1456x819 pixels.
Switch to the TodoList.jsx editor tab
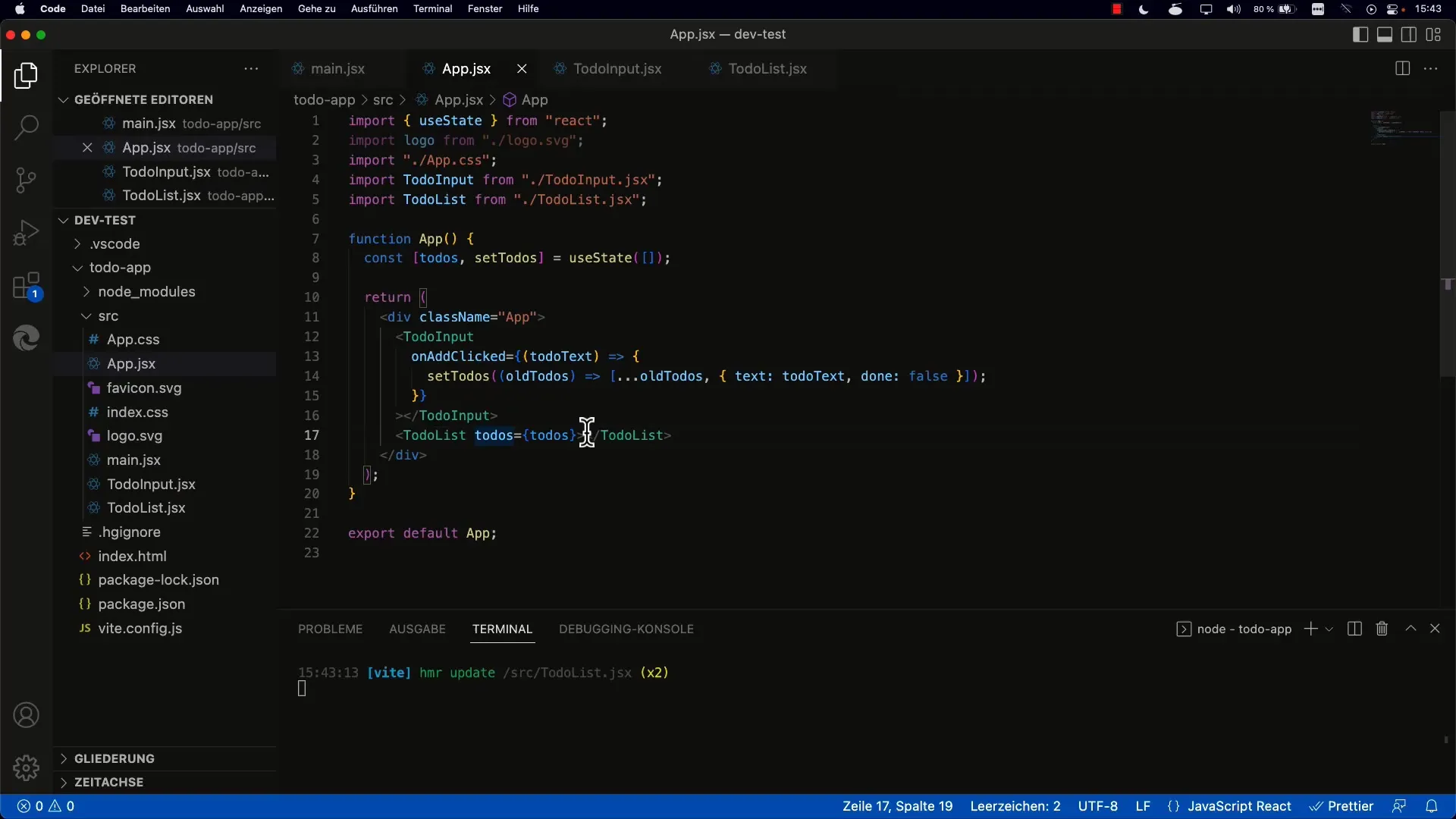[767, 68]
